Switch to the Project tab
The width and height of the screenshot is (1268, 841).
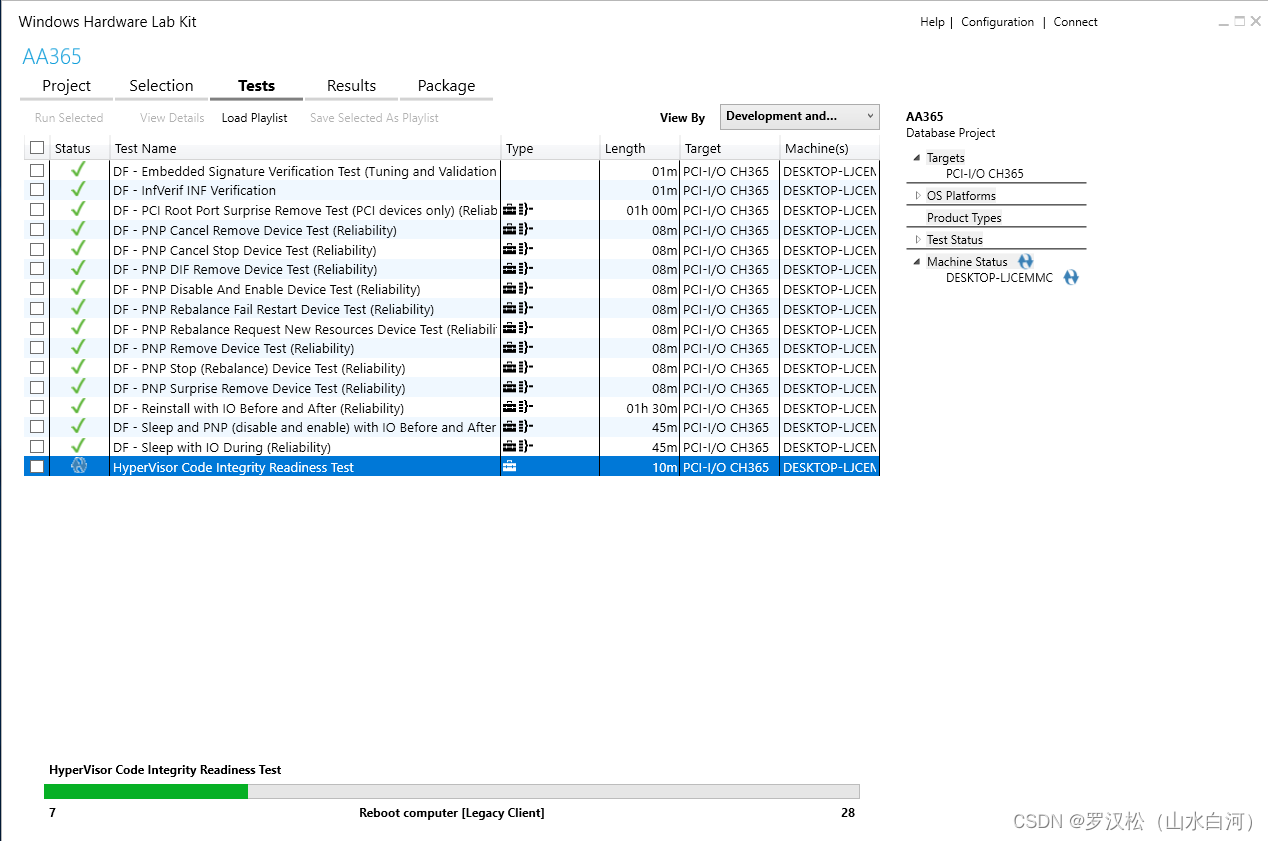click(x=67, y=86)
